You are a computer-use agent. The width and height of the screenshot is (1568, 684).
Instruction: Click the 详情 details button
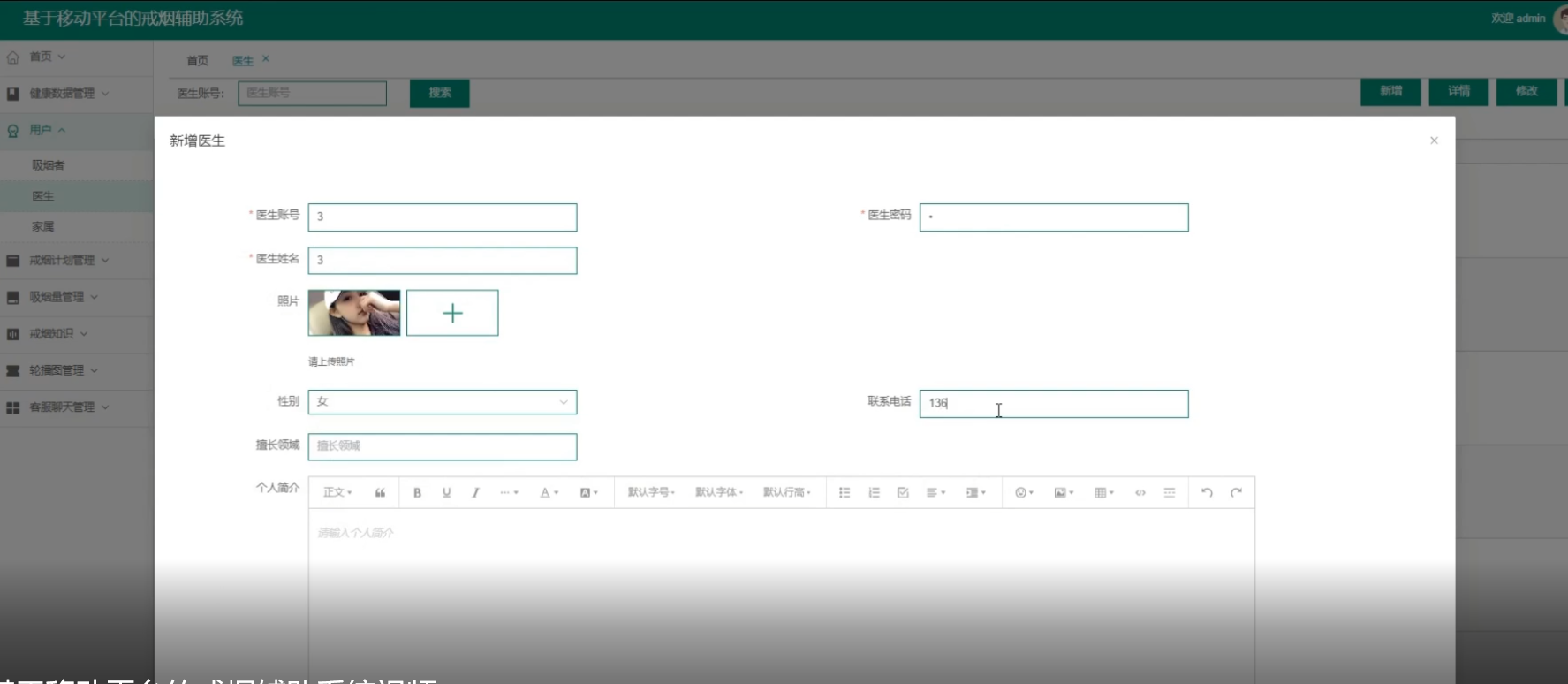pos(1458,91)
